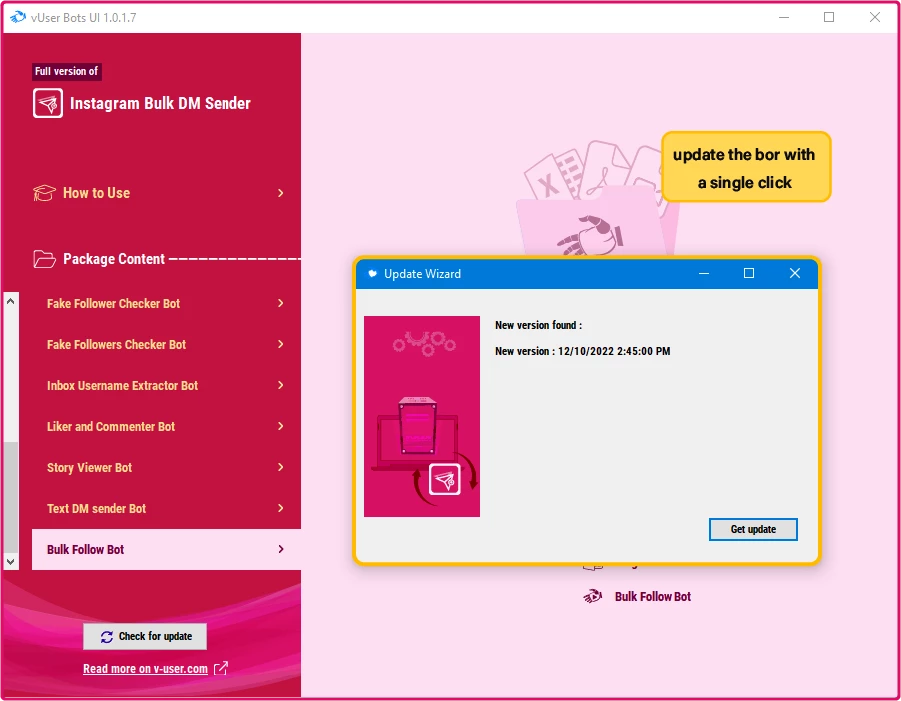This screenshot has height=701, width=901.
Task: Select Inbox Username Extractor Bot item
Action: pyautogui.click(x=166, y=385)
